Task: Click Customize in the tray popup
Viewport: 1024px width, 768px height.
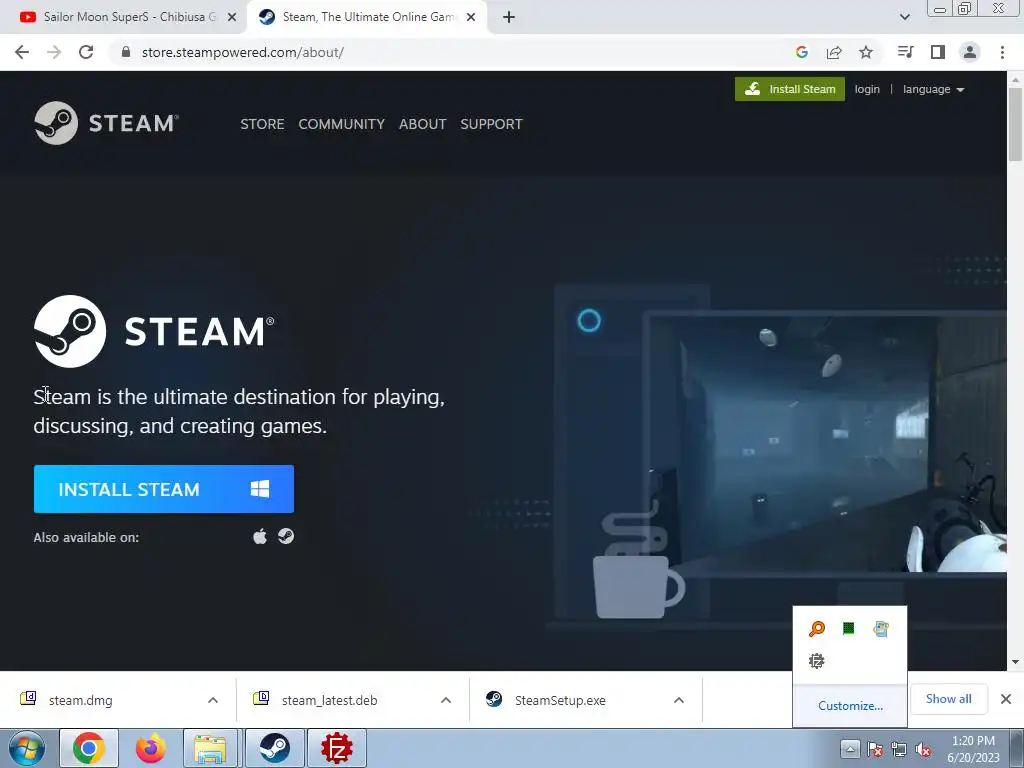Action: (x=850, y=706)
